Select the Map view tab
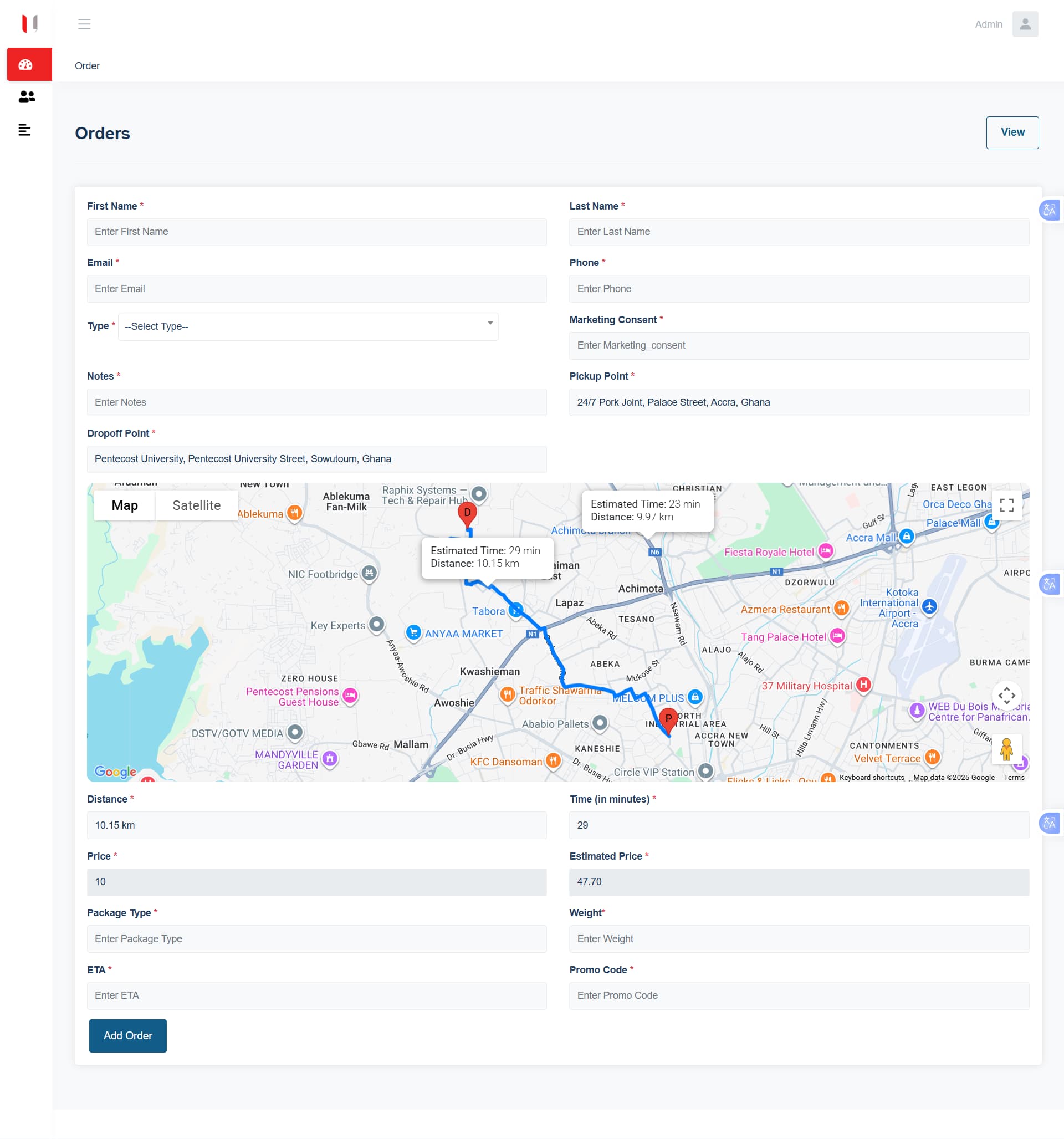Viewport: 1064px width, 1139px height. pyautogui.click(x=124, y=505)
